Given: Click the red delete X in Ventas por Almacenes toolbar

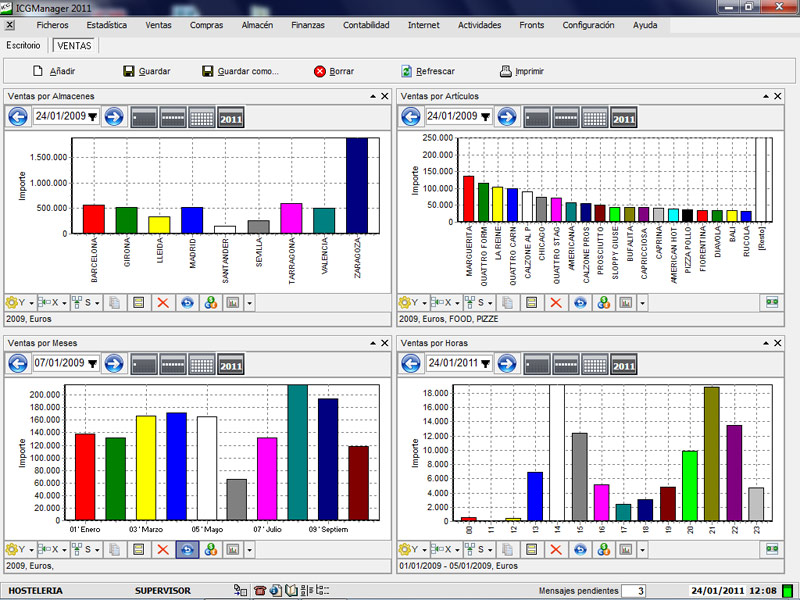Looking at the screenshot, I should [x=163, y=302].
